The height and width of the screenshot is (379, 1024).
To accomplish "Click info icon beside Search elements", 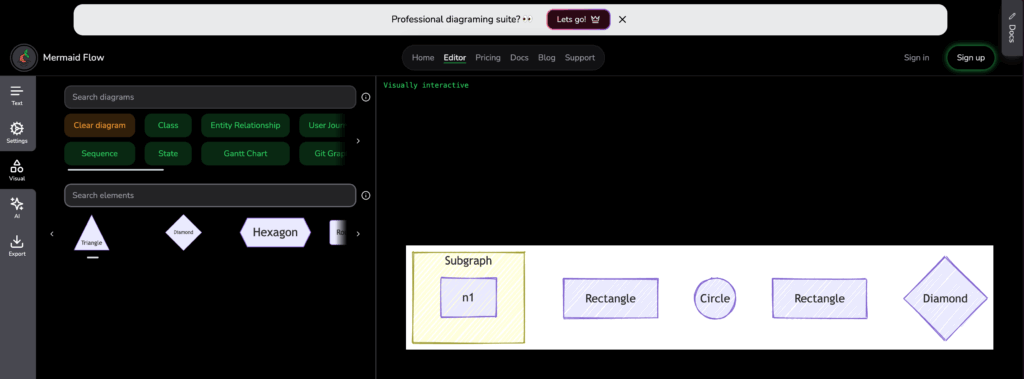I will coord(366,195).
